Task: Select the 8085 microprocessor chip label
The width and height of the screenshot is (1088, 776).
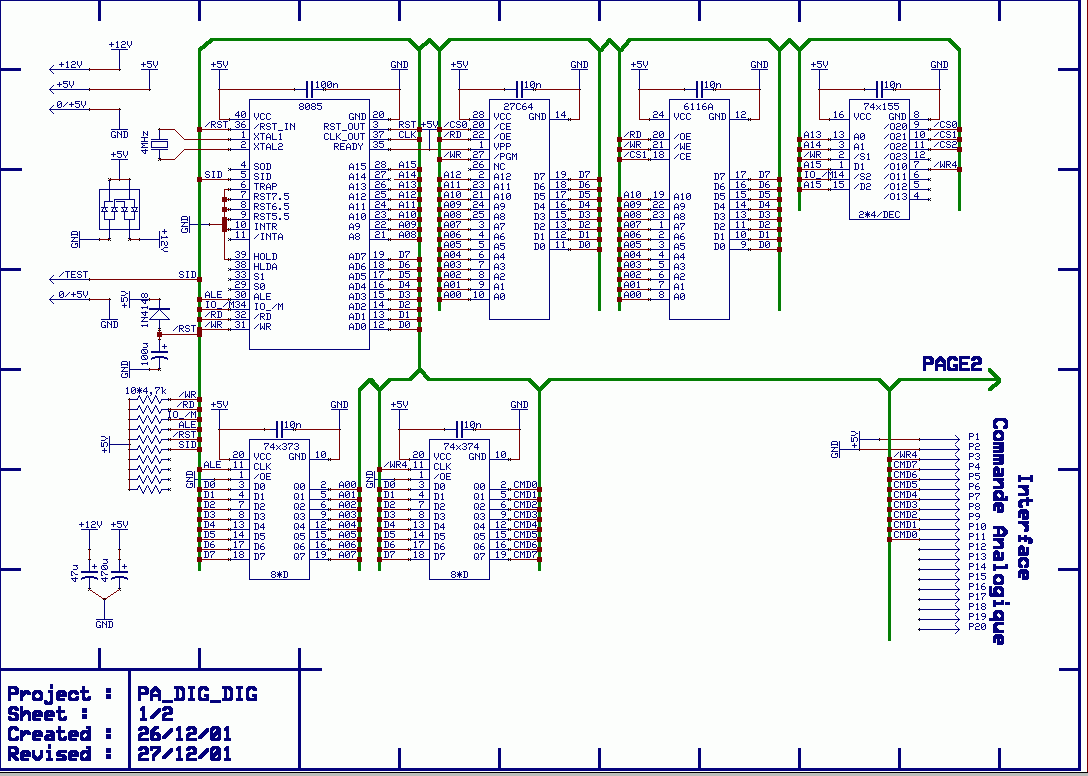Action: coord(309,105)
